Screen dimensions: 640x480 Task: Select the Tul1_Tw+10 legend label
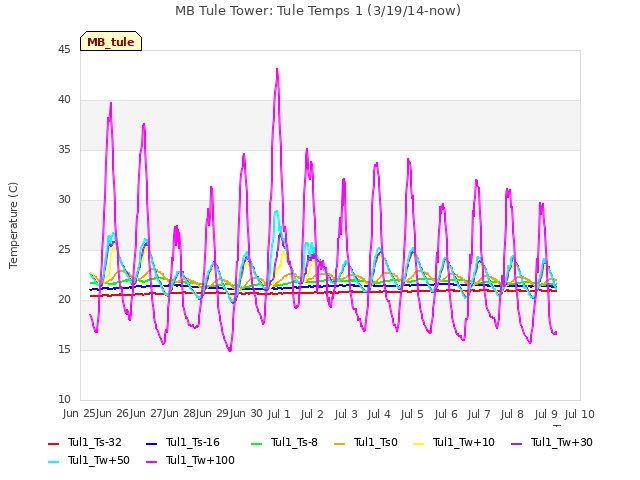(464, 442)
